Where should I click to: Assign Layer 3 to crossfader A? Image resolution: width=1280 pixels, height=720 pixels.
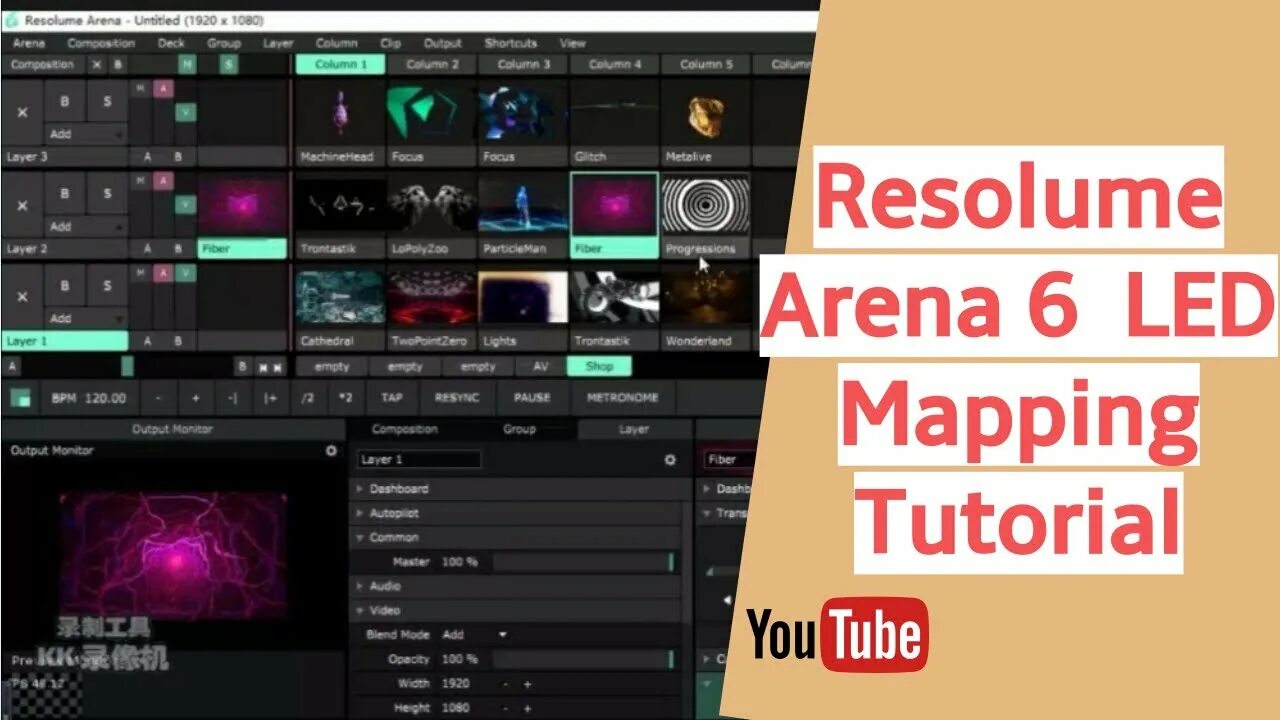coord(147,157)
